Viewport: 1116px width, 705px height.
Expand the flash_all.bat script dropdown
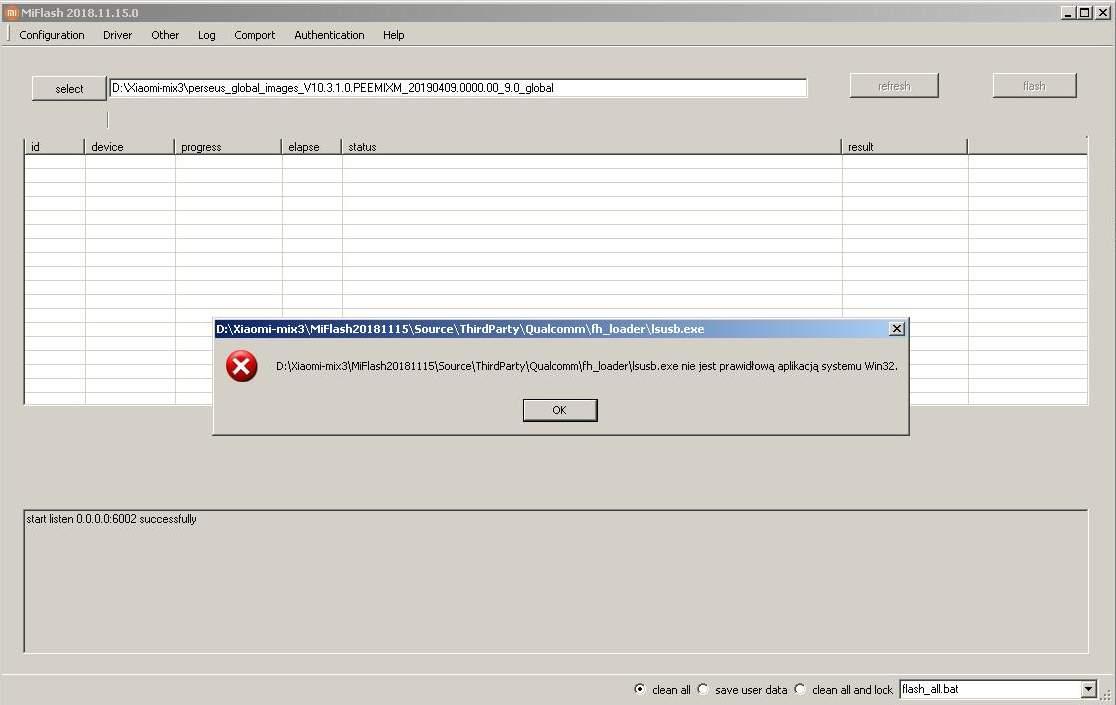(1088, 689)
